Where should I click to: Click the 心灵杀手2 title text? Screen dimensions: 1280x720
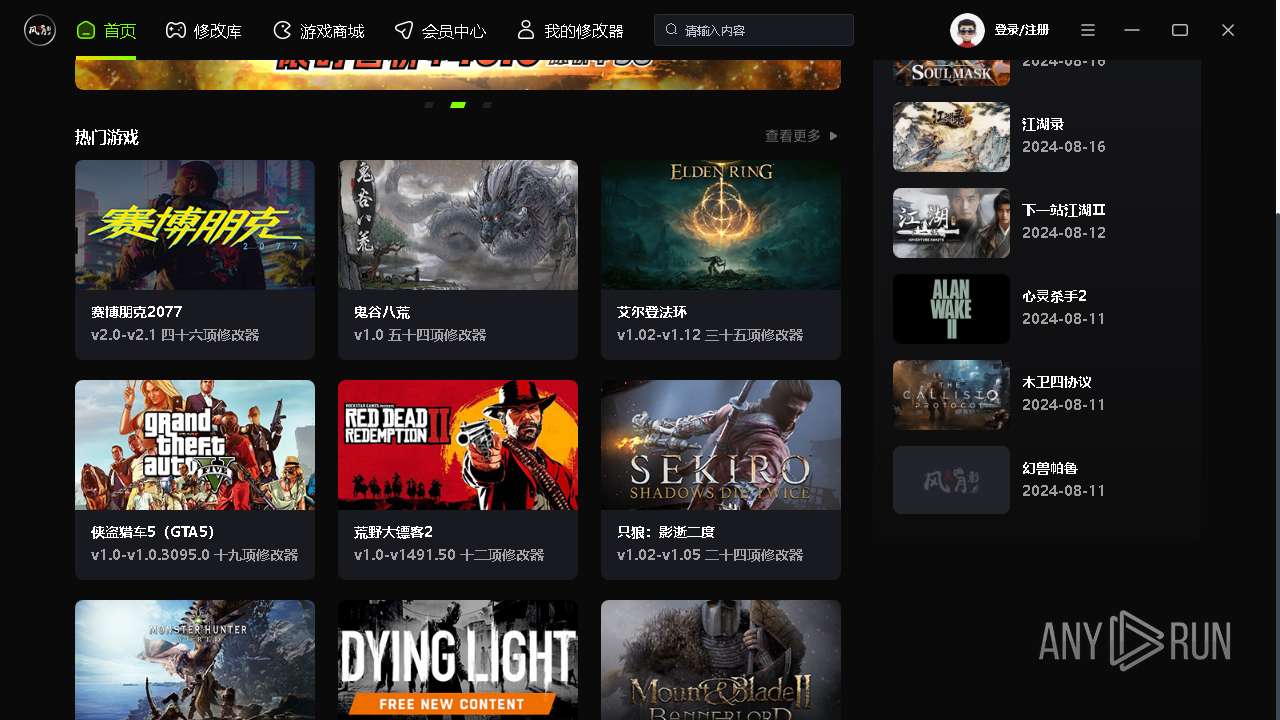[1054, 296]
